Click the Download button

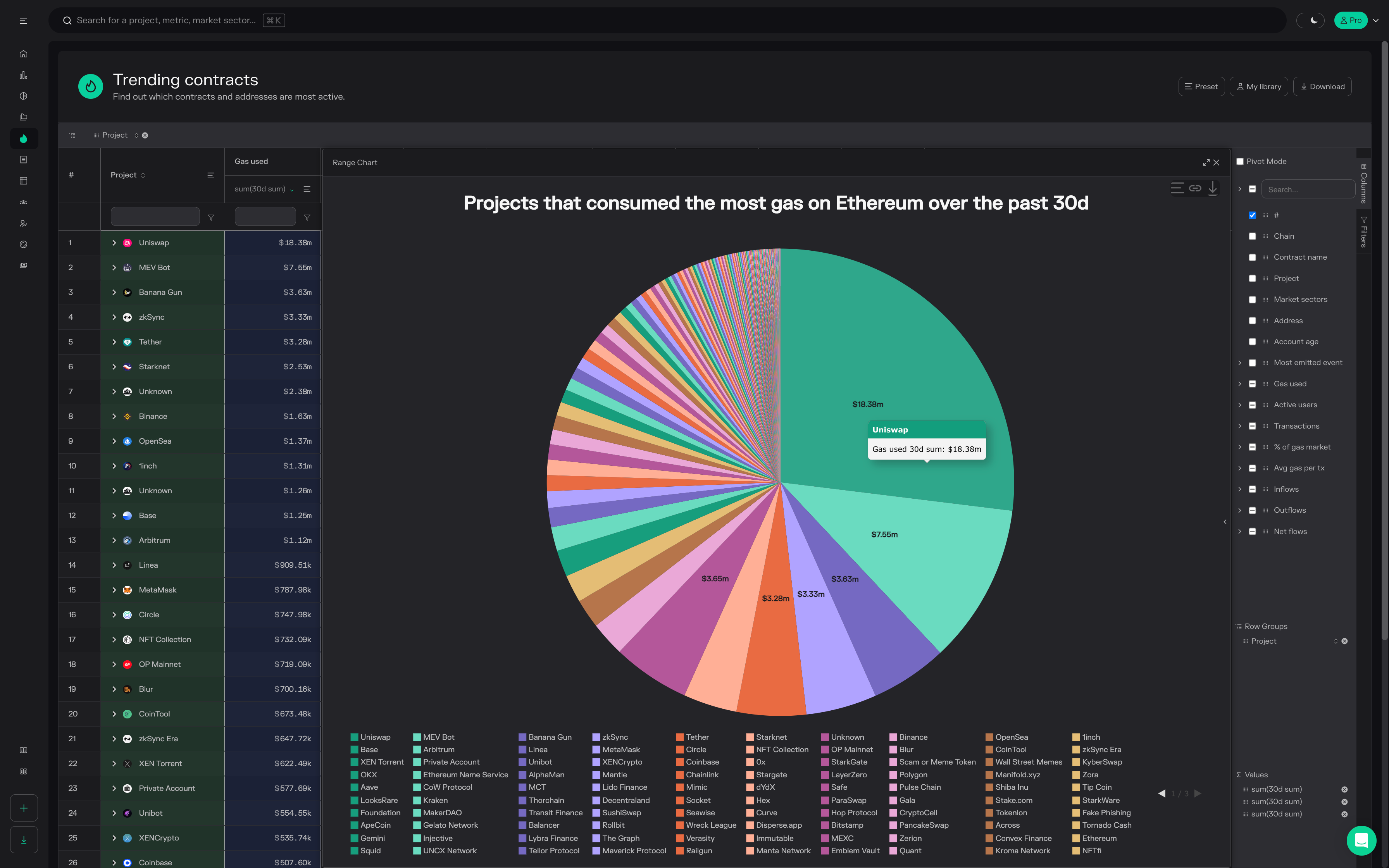[1322, 87]
